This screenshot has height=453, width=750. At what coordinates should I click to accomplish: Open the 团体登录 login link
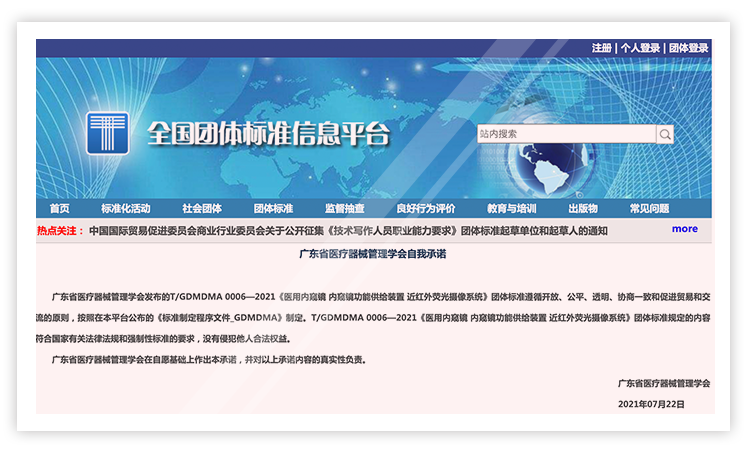[x=688, y=48]
